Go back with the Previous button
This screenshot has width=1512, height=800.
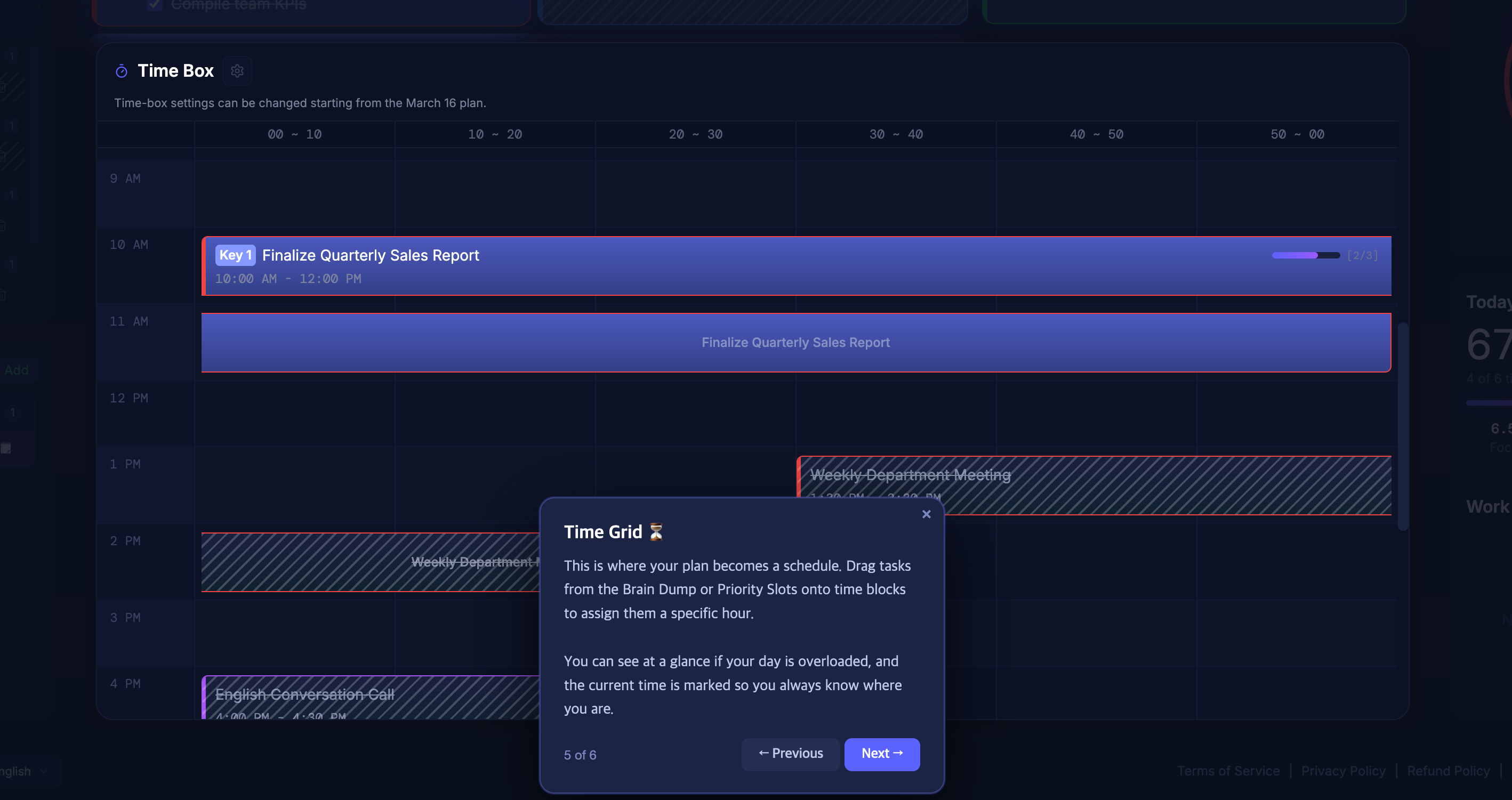point(790,754)
